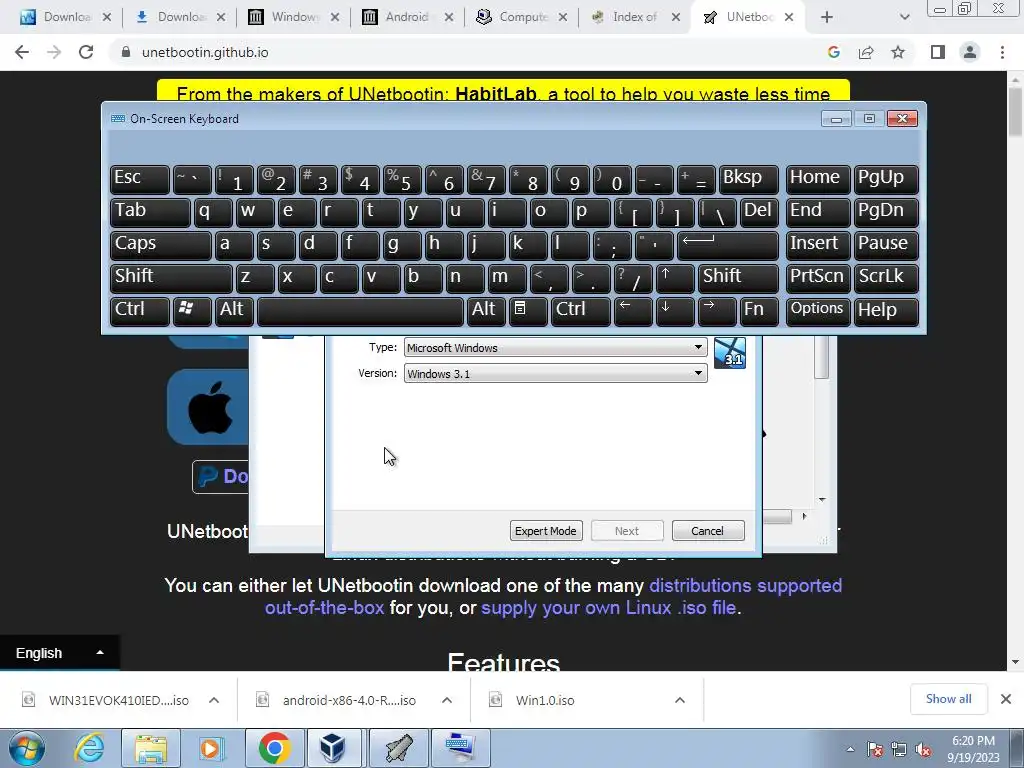Open UNetbootin app on taskbar
This screenshot has width=1024, height=768.
pyautogui.click(x=398, y=748)
